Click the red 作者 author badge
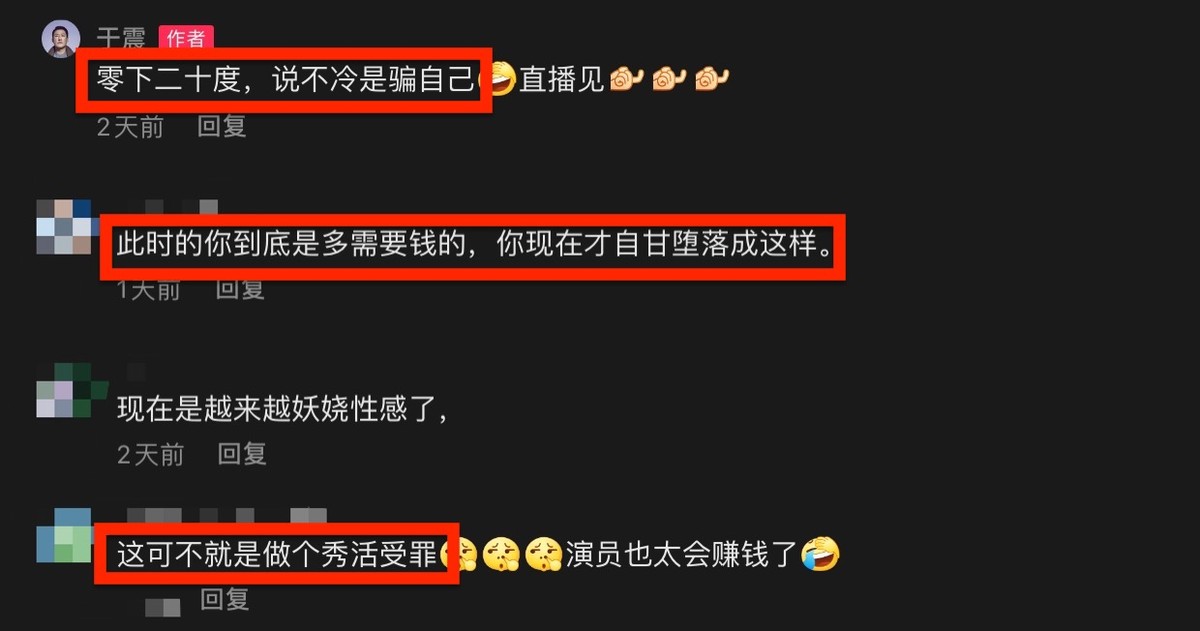Screen dimensions: 1200x631 [185, 38]
